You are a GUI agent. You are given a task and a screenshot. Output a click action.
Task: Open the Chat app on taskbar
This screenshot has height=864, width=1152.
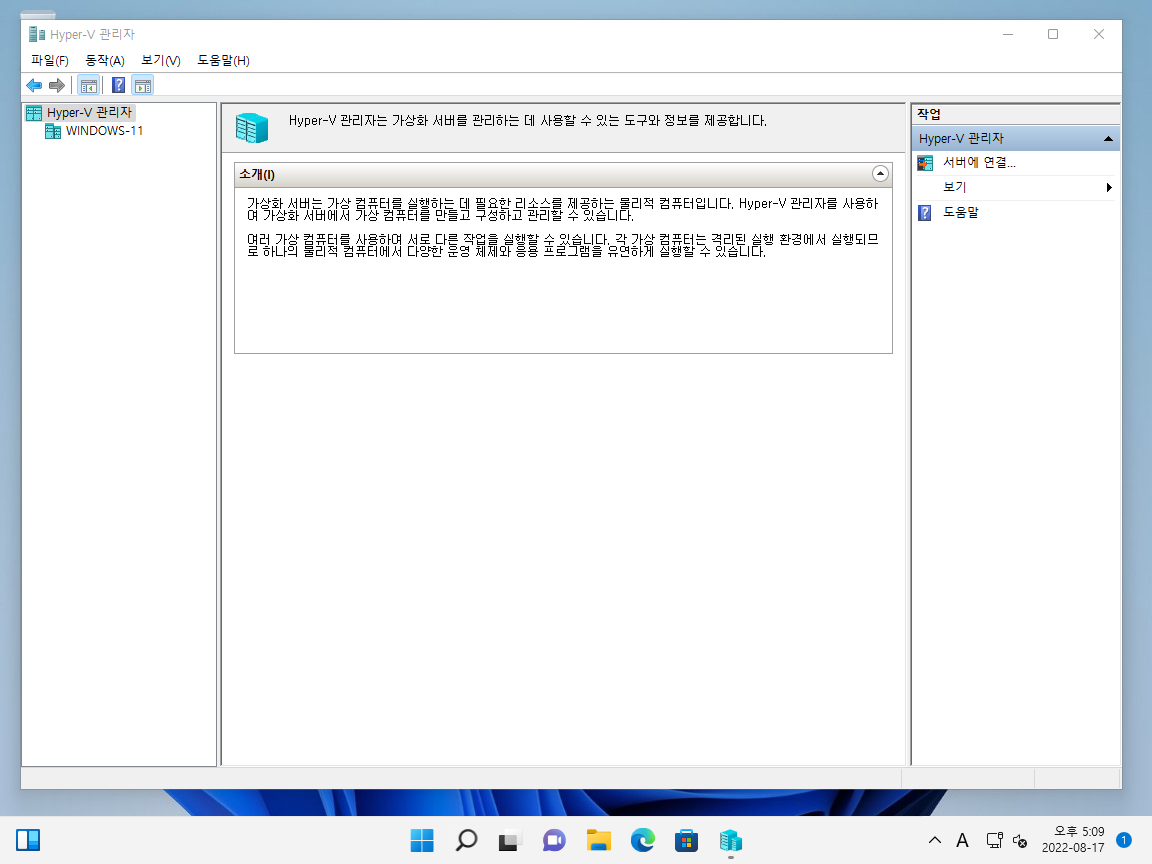[554, 840]
